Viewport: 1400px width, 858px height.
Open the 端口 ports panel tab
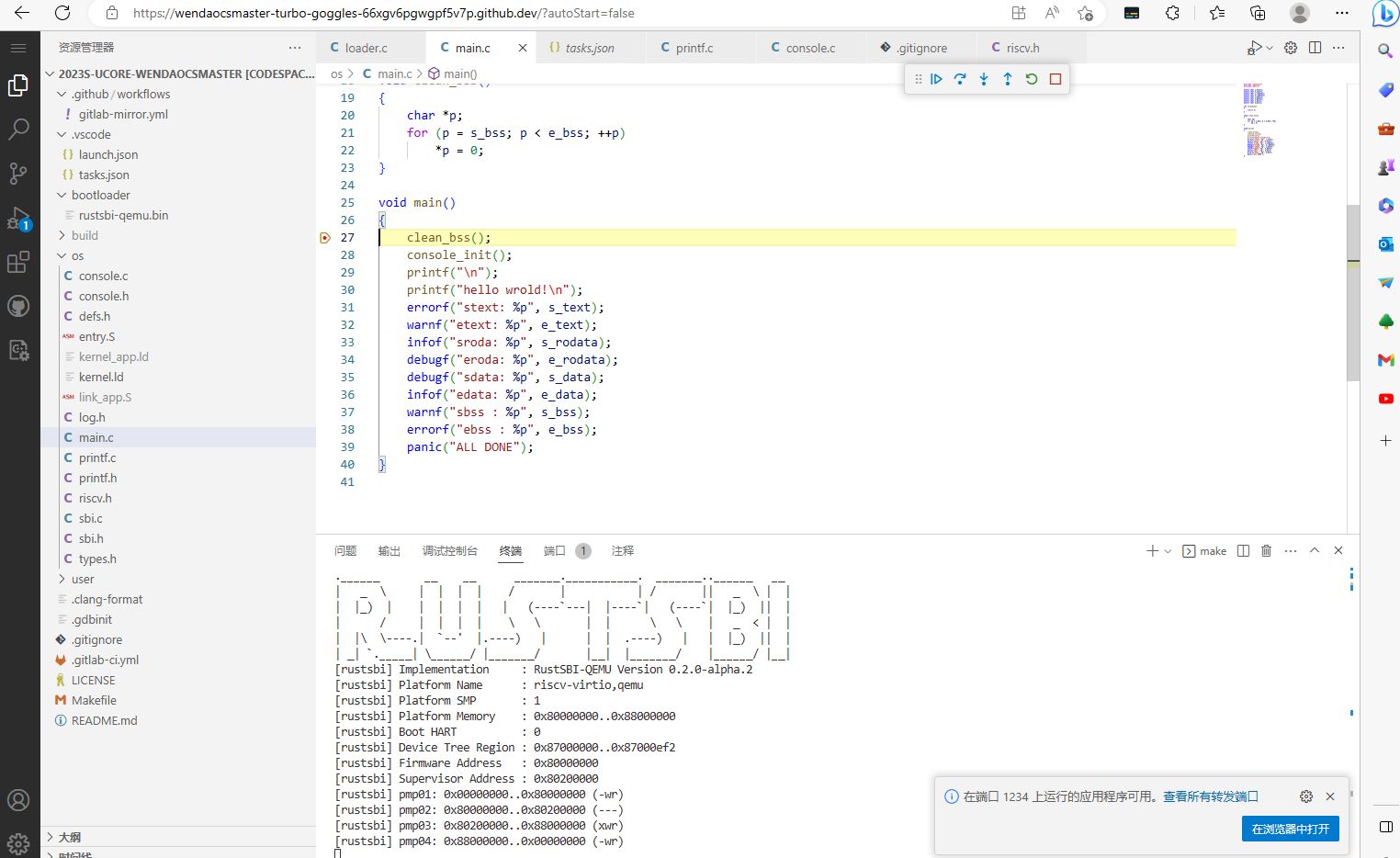coord(555,551)
